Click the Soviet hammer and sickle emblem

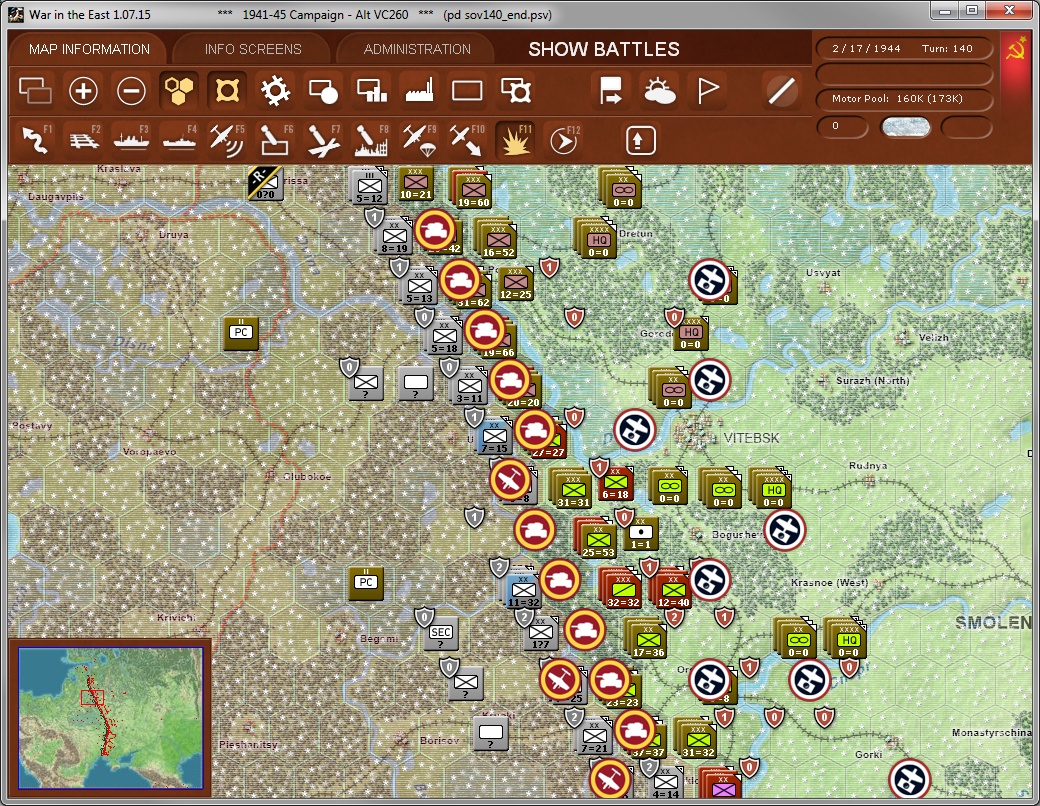click(x=1015, y=48)
